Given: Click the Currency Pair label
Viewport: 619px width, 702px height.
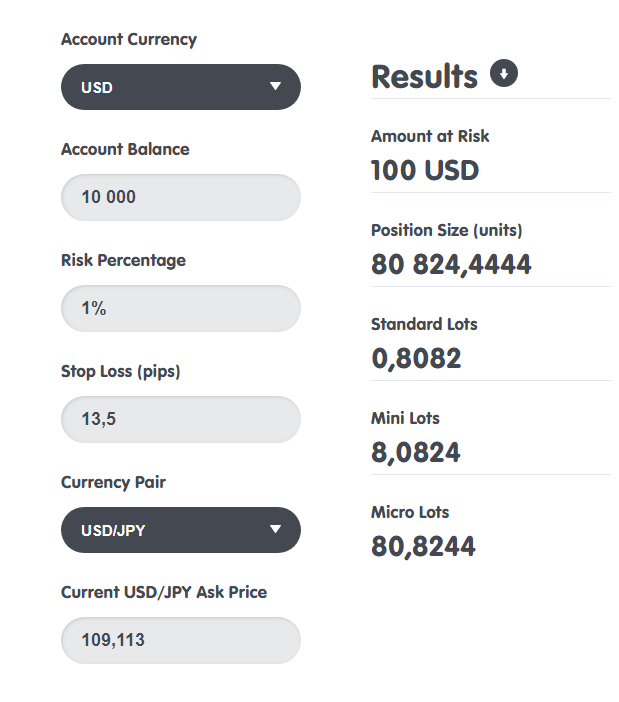Looking at the screenshot, I should tap(113, 482).
